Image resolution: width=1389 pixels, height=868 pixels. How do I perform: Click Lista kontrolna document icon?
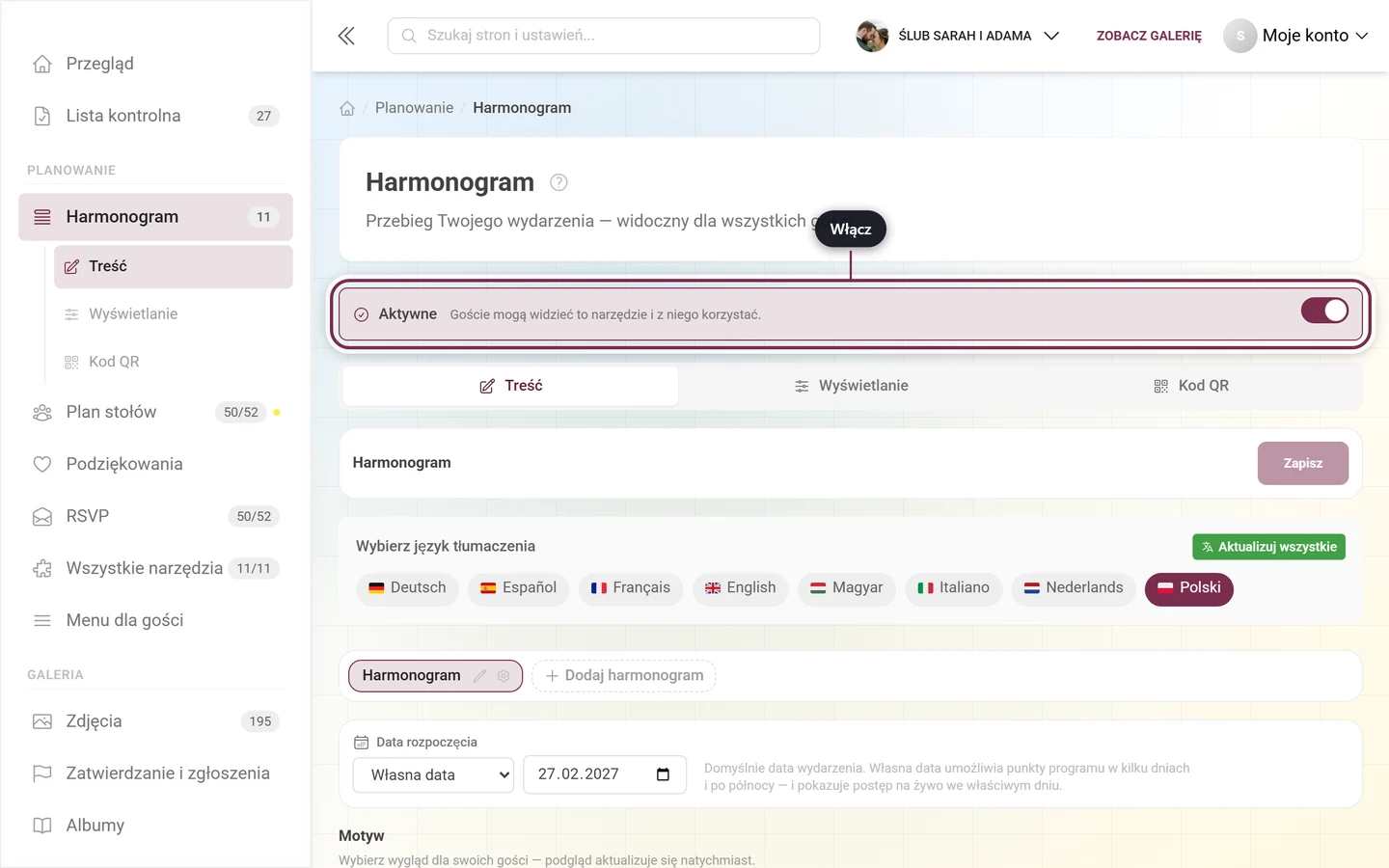point(42,116)
